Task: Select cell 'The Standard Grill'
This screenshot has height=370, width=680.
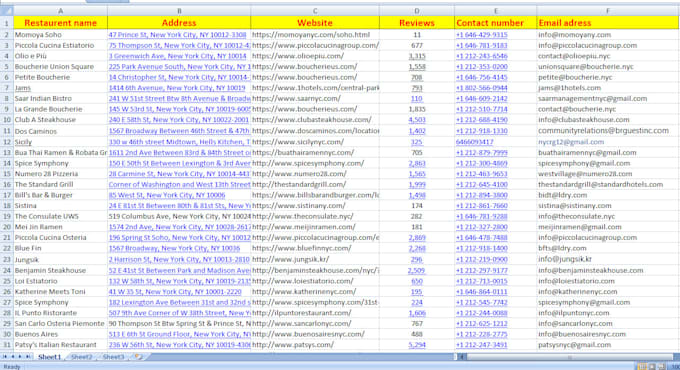Action: click(x=60, y=184)
